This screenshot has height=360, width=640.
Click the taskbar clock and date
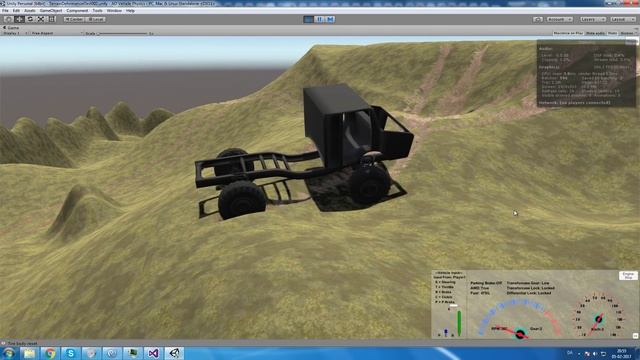[622, 353]
